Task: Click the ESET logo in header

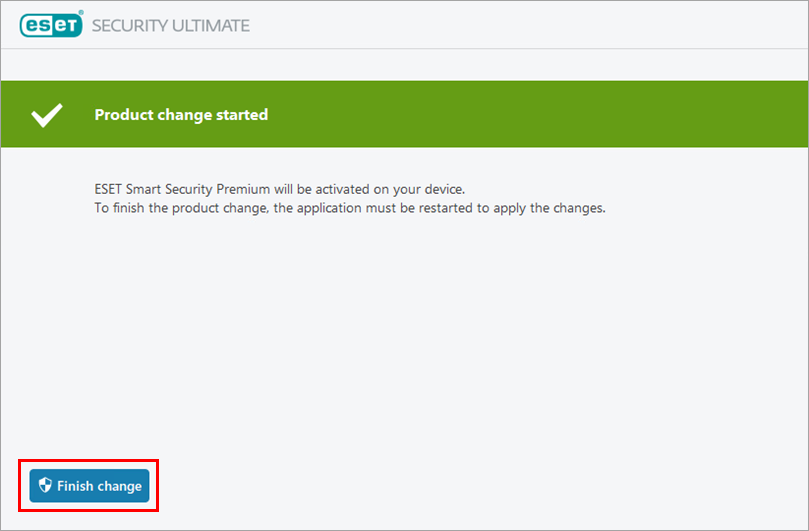Action: 48,24
